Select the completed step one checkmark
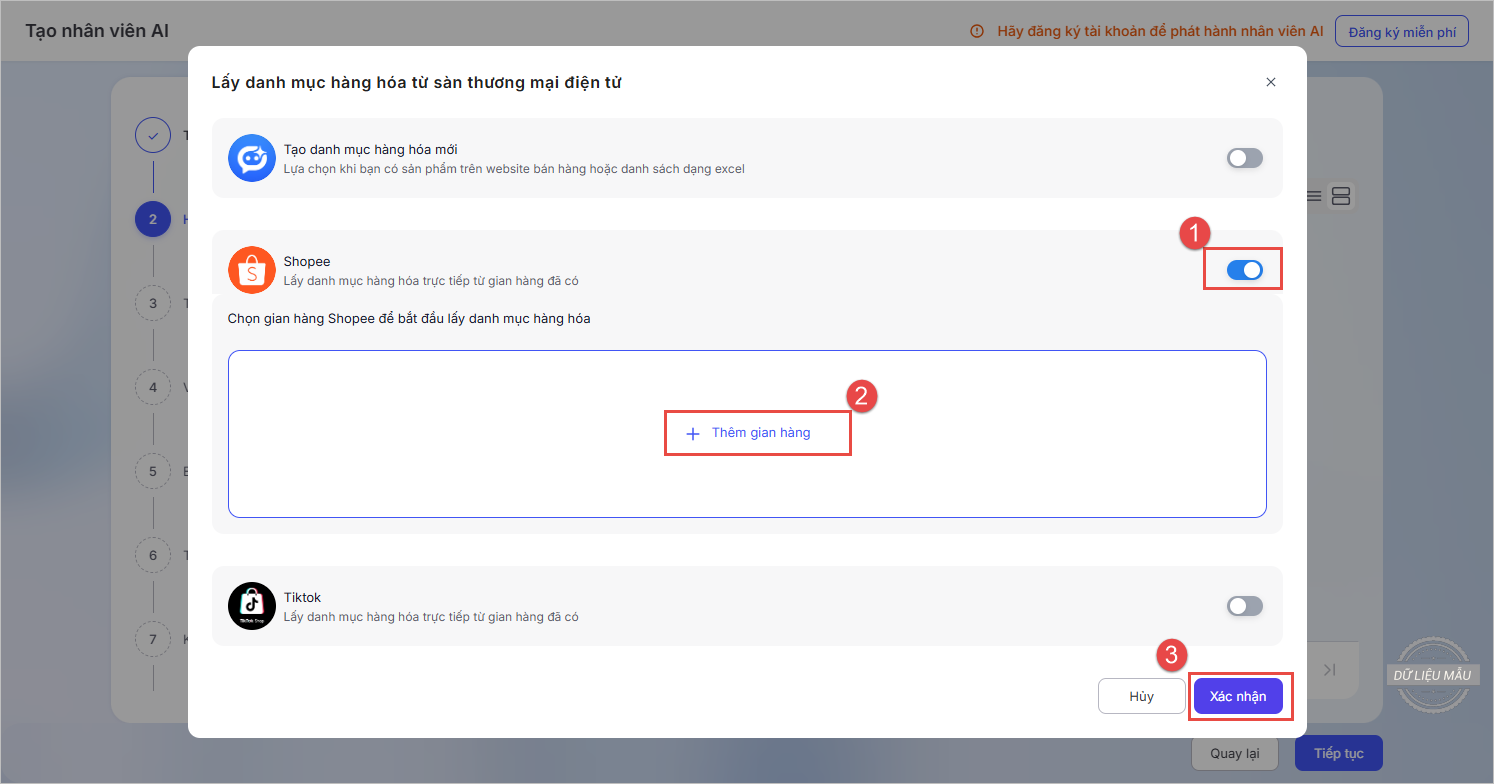 (153, 135)
